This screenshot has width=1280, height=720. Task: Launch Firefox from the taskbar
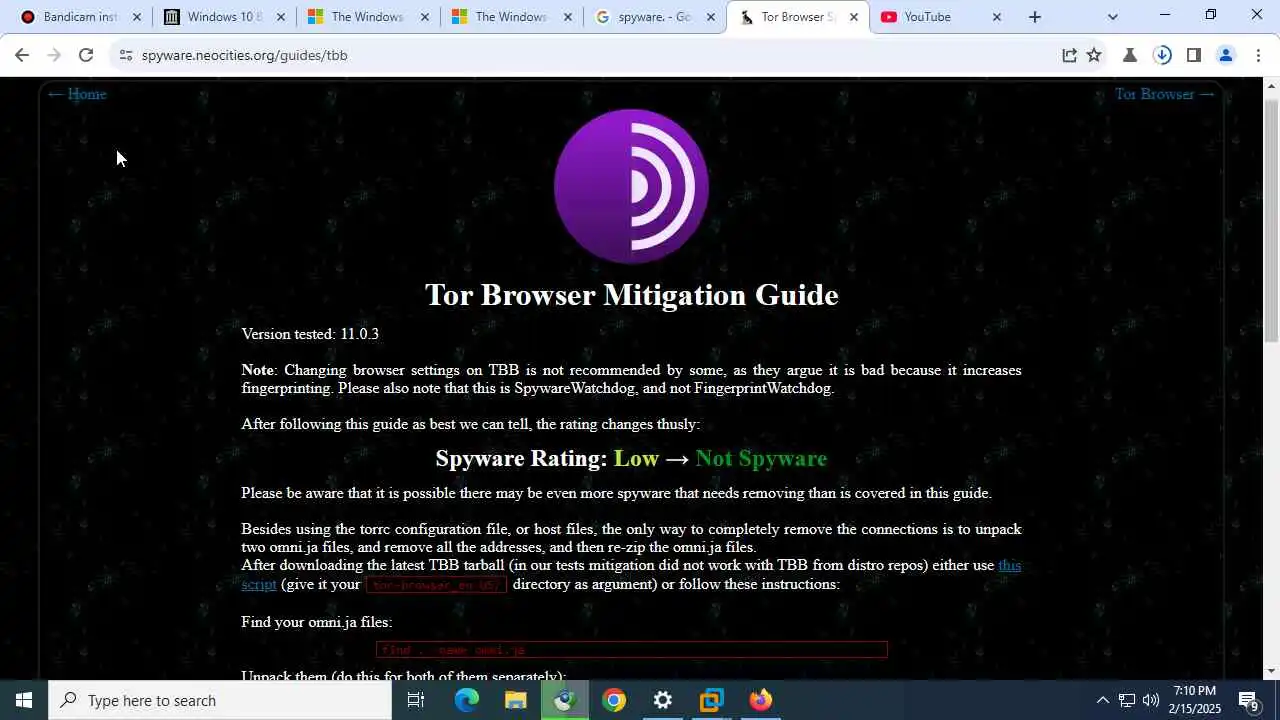coord(761,700)
